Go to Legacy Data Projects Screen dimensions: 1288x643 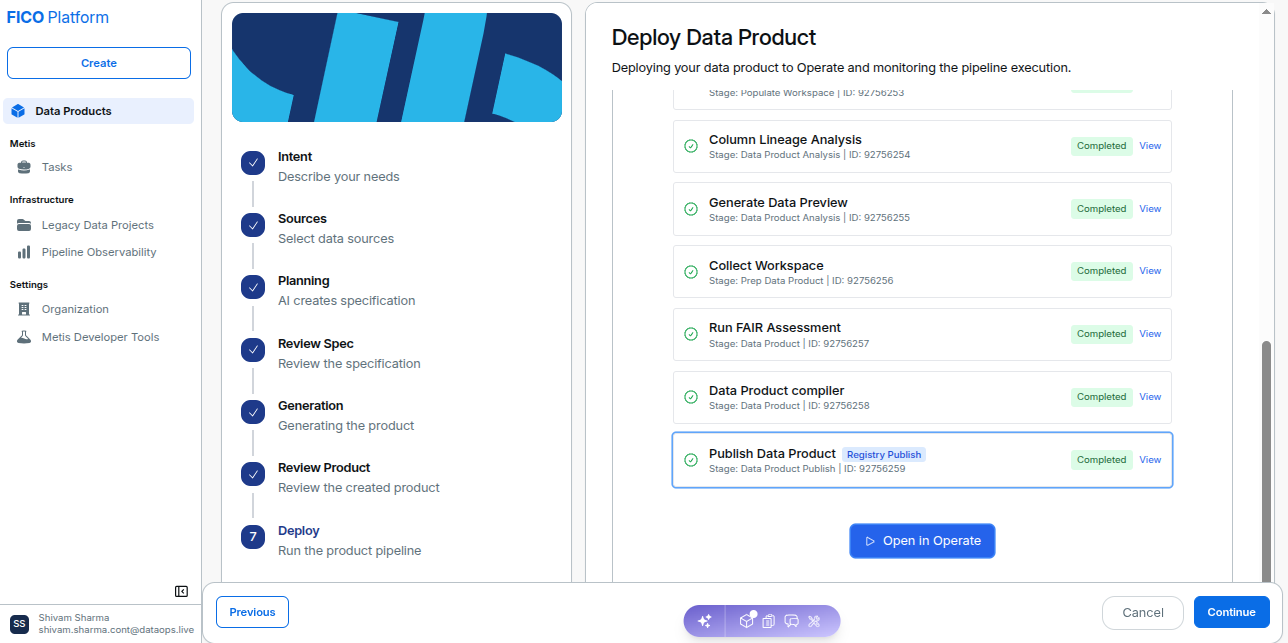pos(99,225)
